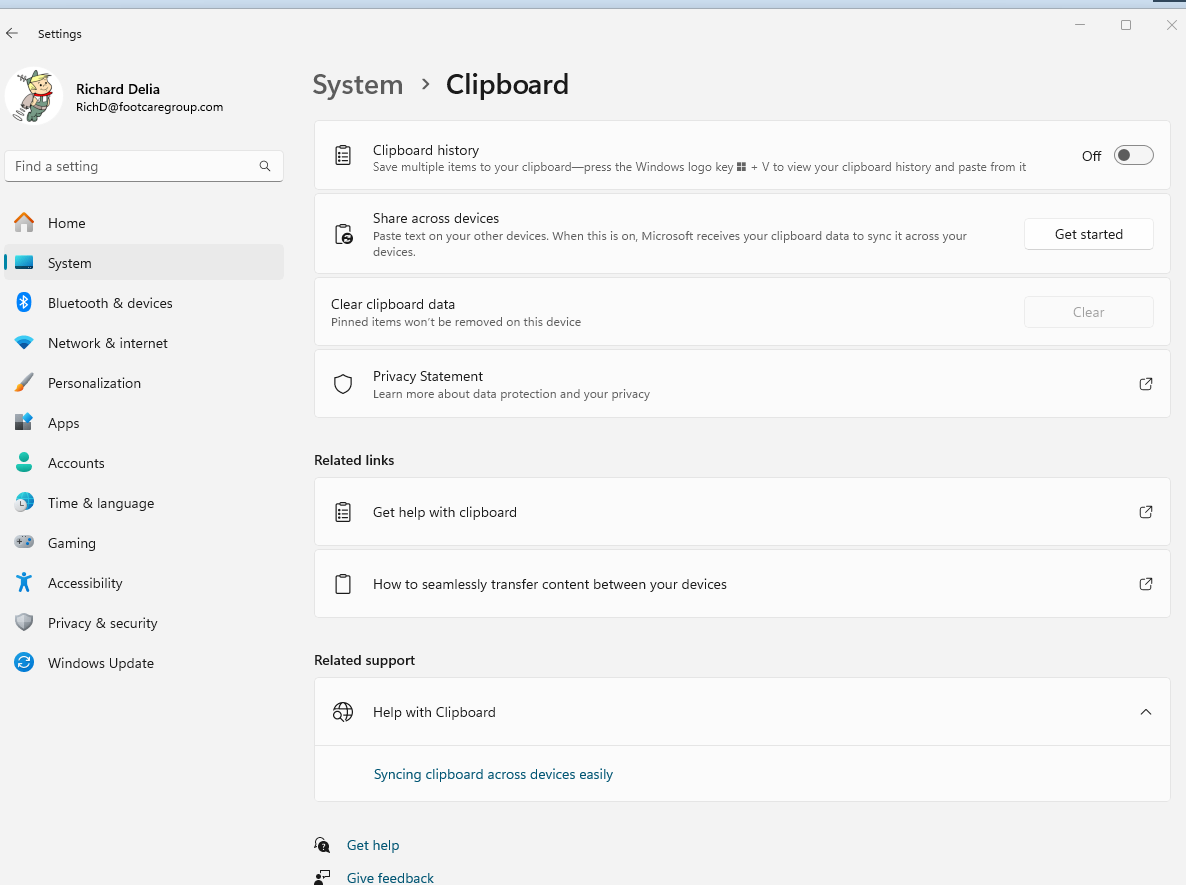This screenshot has height=885, width=1186.
Task: Click the Give feedback link
Action: pyautogui.click(x=390, y=877)
